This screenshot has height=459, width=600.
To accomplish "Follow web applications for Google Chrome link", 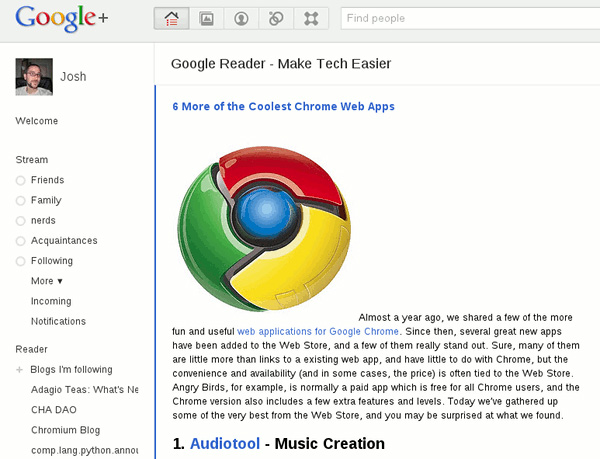I will coord(318,331).
